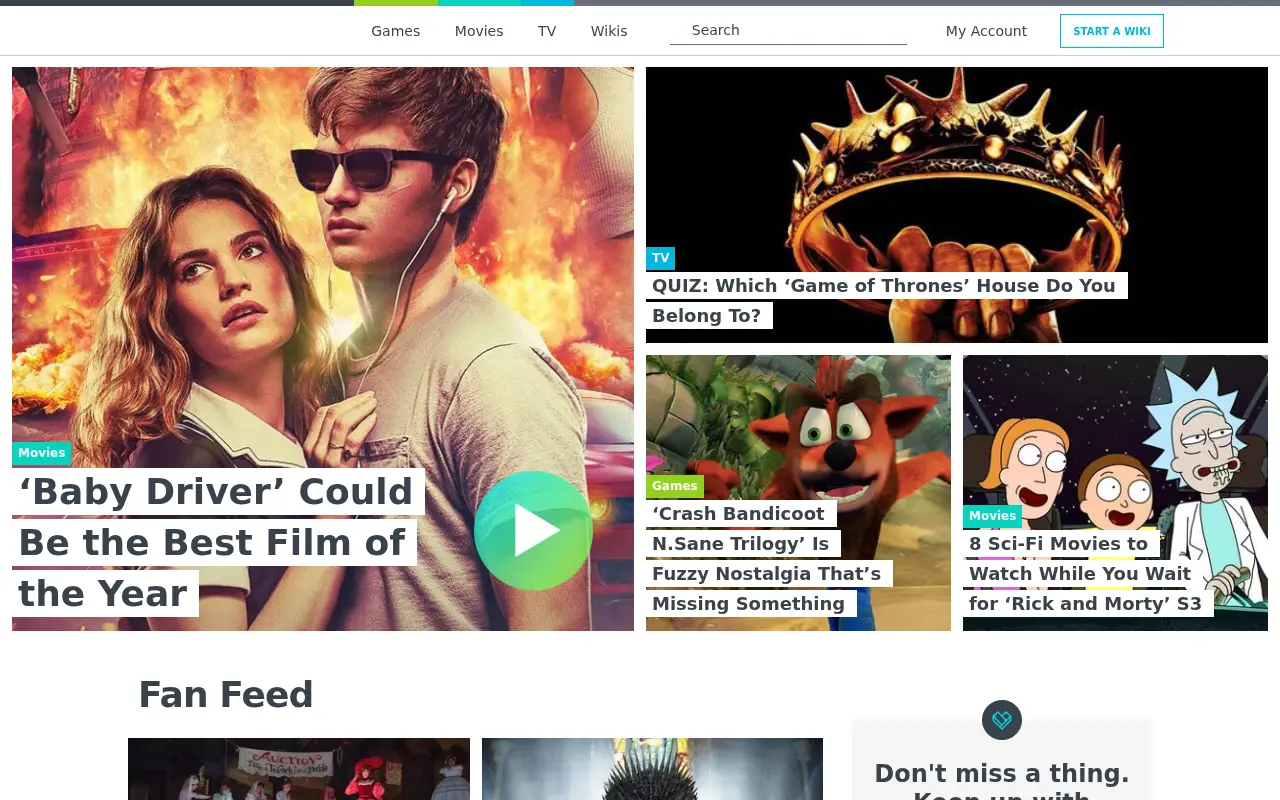Open the Game of Thrones house quiz
This screenshot has height=800, width=1280.
click(887, 300)
